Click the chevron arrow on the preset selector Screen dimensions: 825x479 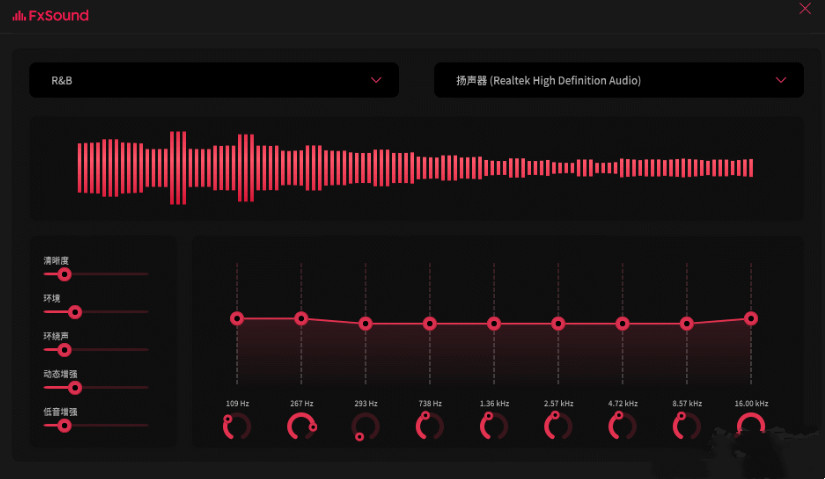point(376,80)
